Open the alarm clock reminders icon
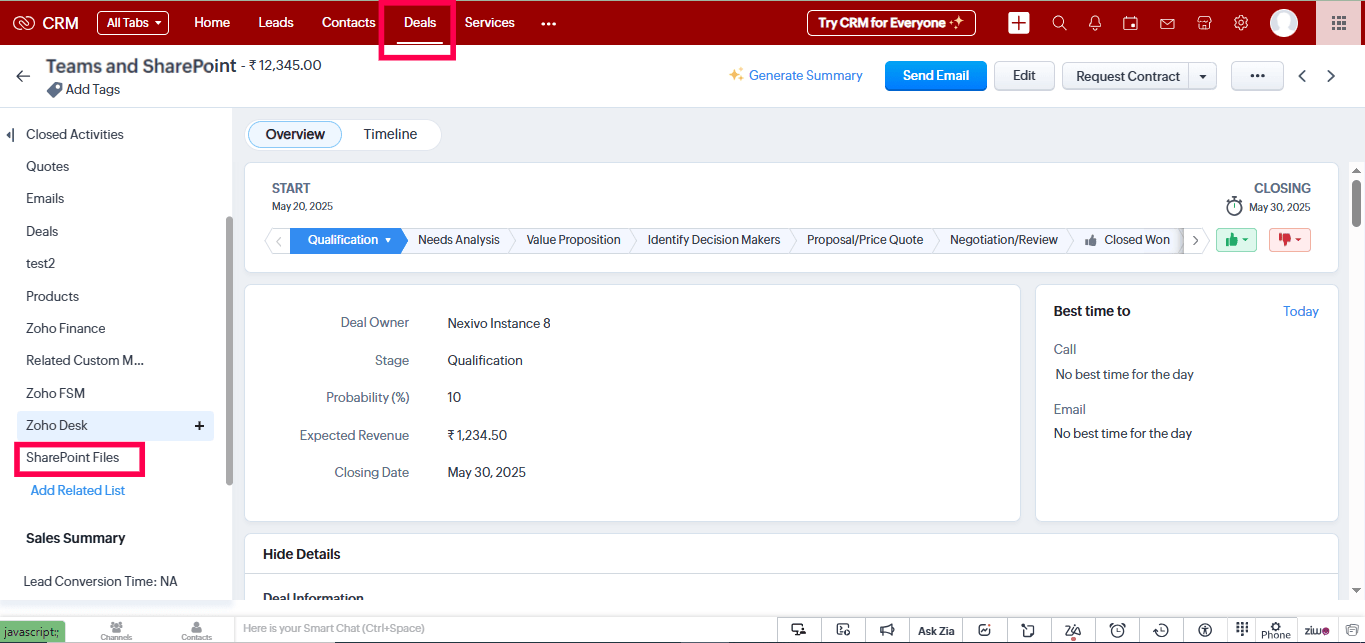1365x643 pixels. click(1118, 630)
